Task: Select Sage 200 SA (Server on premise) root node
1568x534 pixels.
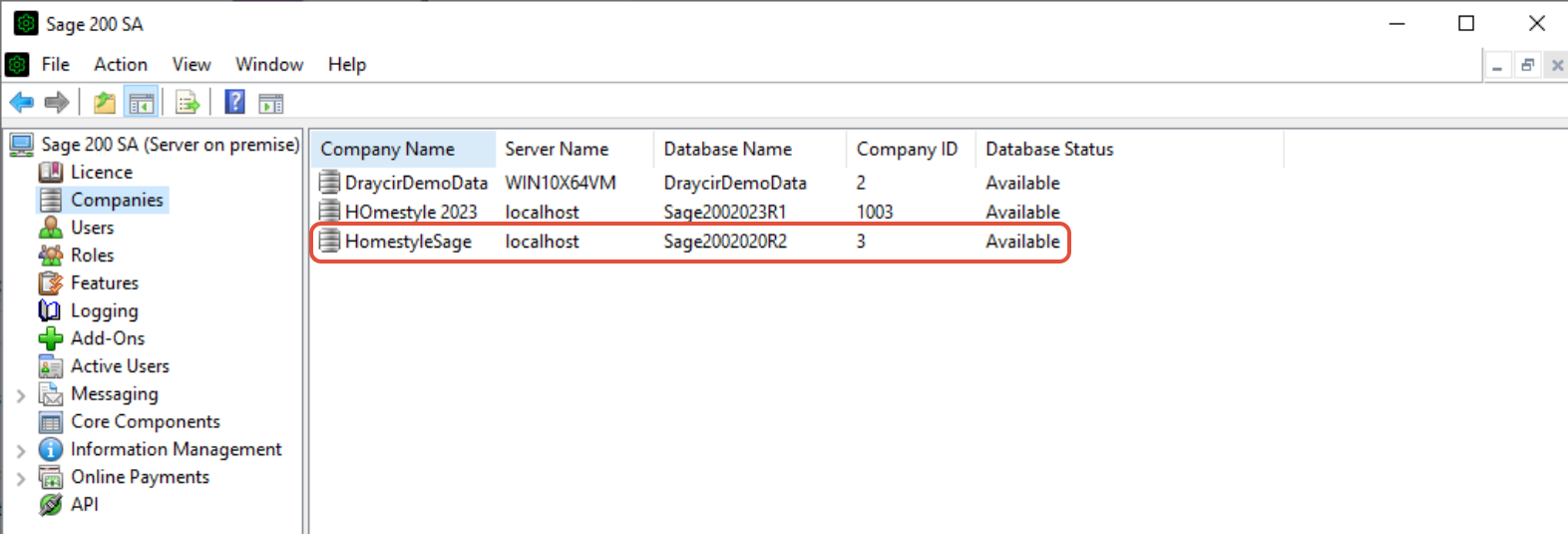Action: (170, 145)
